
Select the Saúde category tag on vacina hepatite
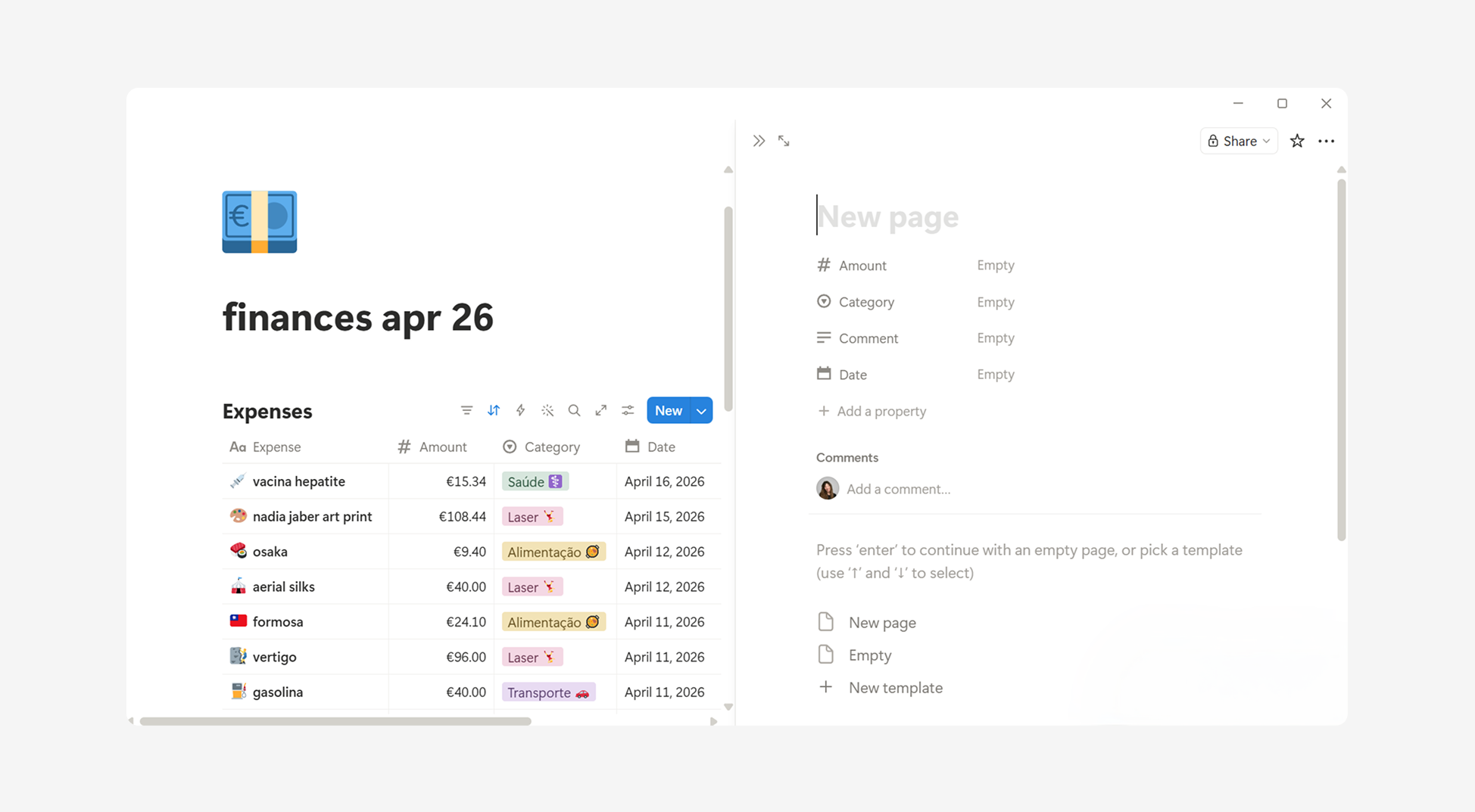click(x=534, y=481)
